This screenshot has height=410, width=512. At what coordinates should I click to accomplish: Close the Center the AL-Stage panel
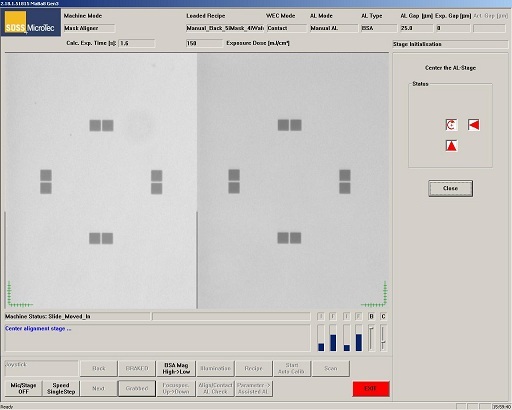coord(450,188)
